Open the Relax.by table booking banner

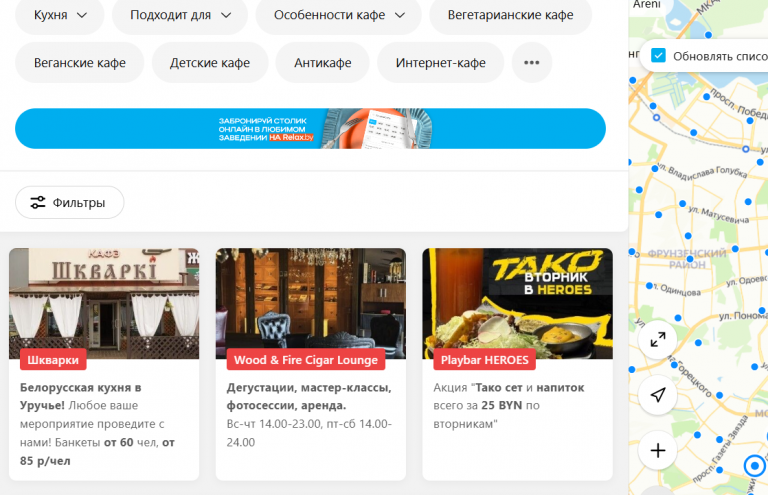point(311,128)
